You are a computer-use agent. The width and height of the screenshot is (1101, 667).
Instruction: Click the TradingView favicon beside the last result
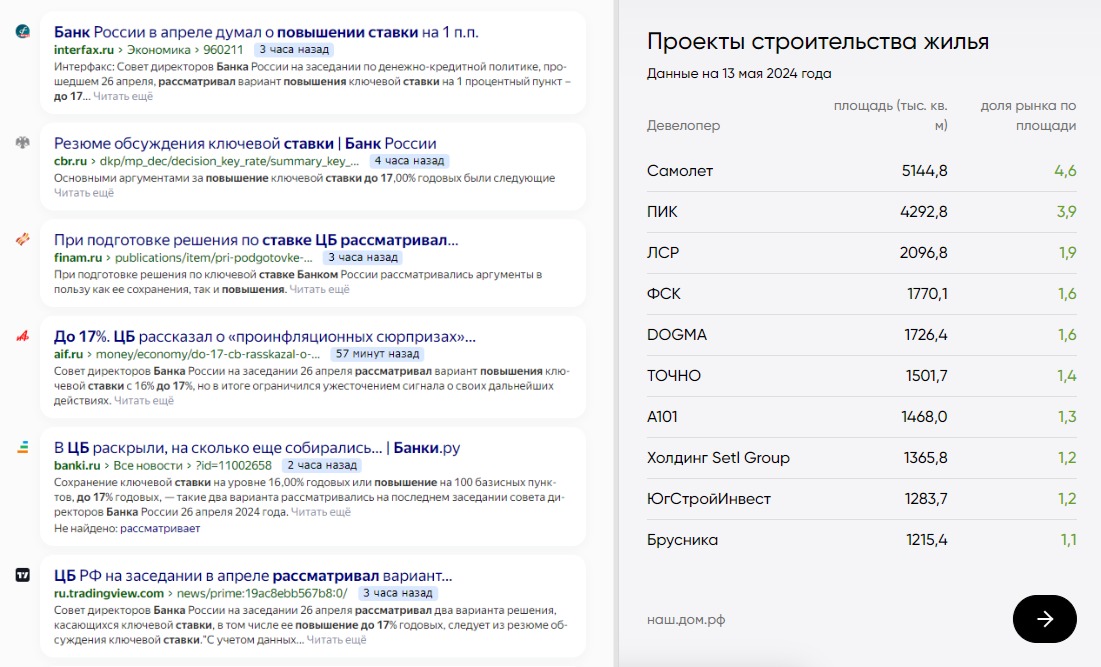coord(22,575)
